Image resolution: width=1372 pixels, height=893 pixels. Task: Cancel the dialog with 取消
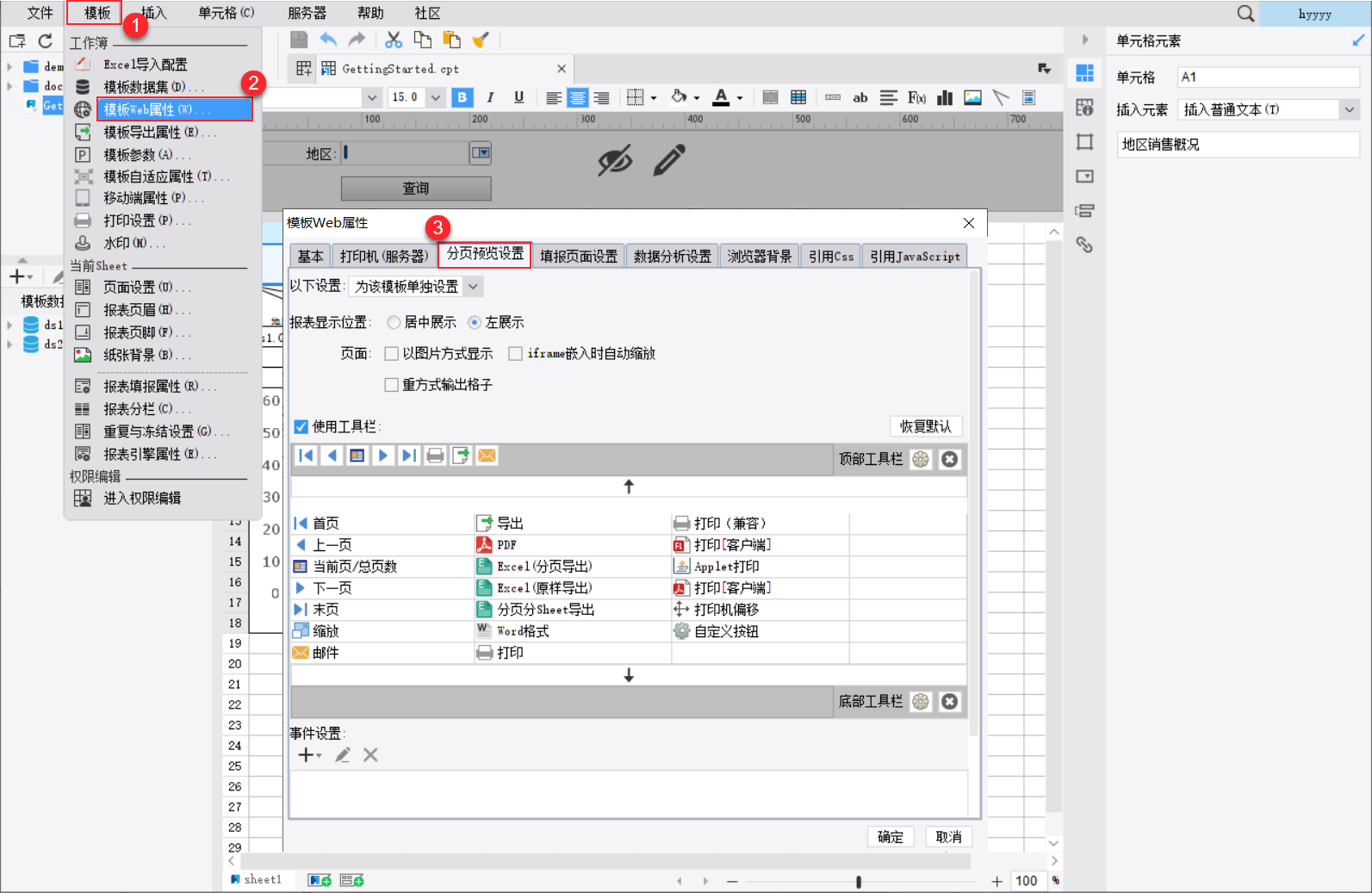[x=948, y=837]
